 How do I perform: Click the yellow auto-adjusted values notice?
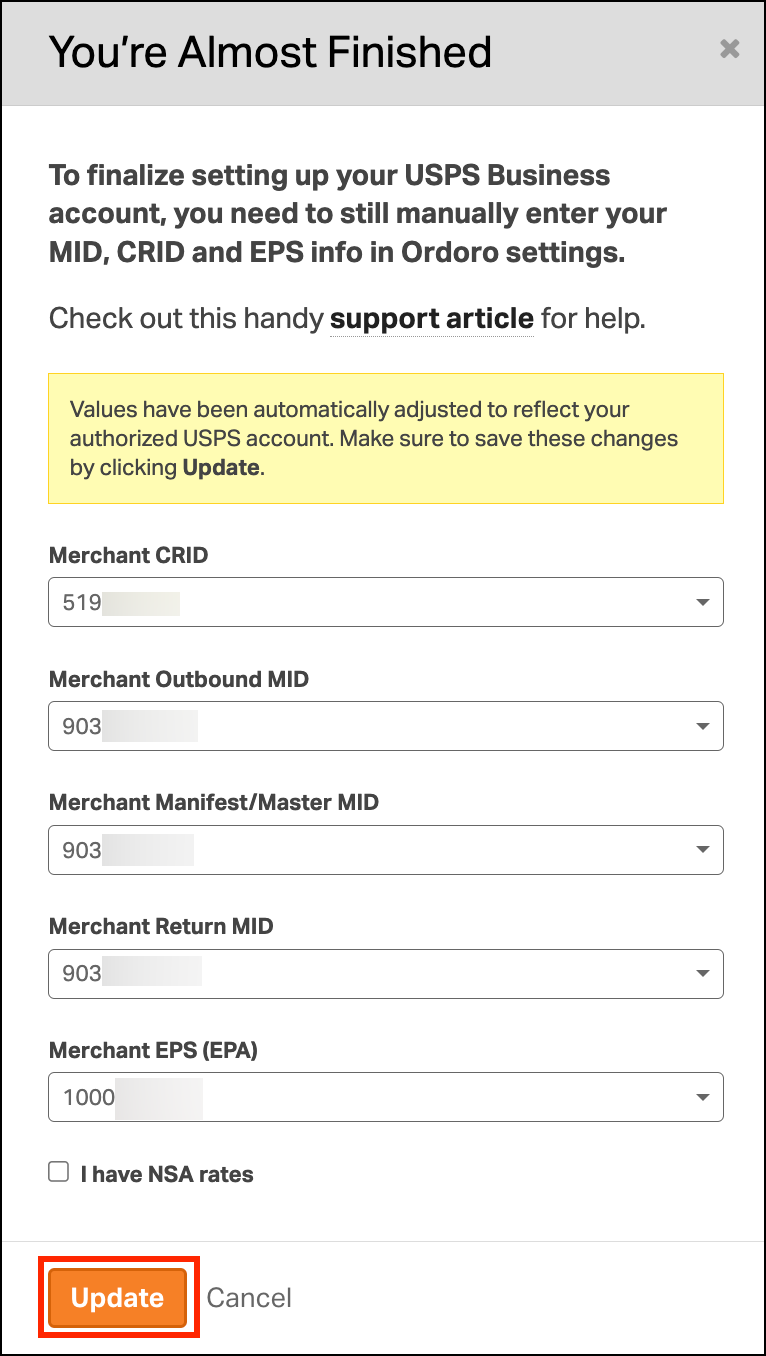(385, 438)
